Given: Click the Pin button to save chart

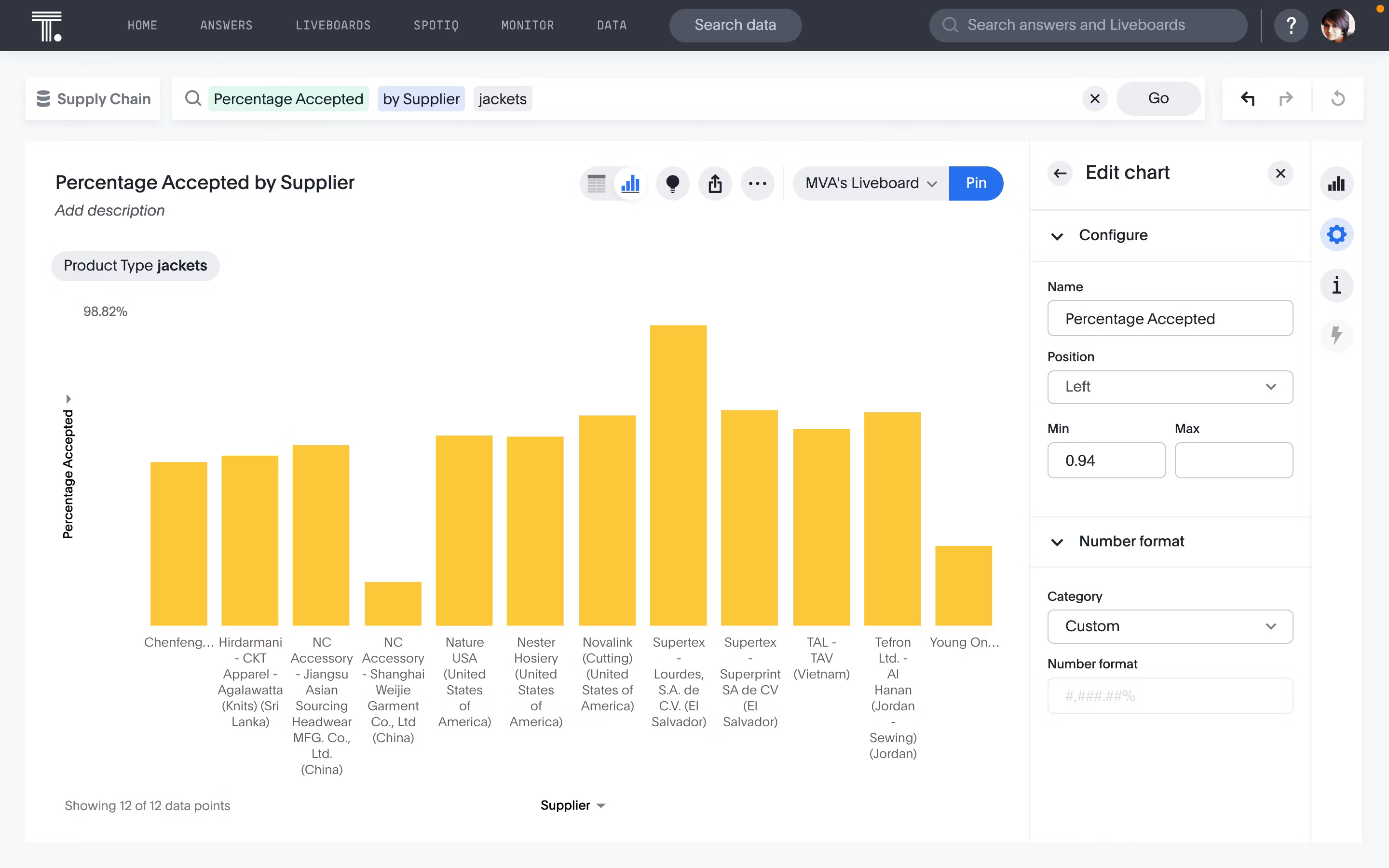Looking at the screenshot, I should (975, 183).
